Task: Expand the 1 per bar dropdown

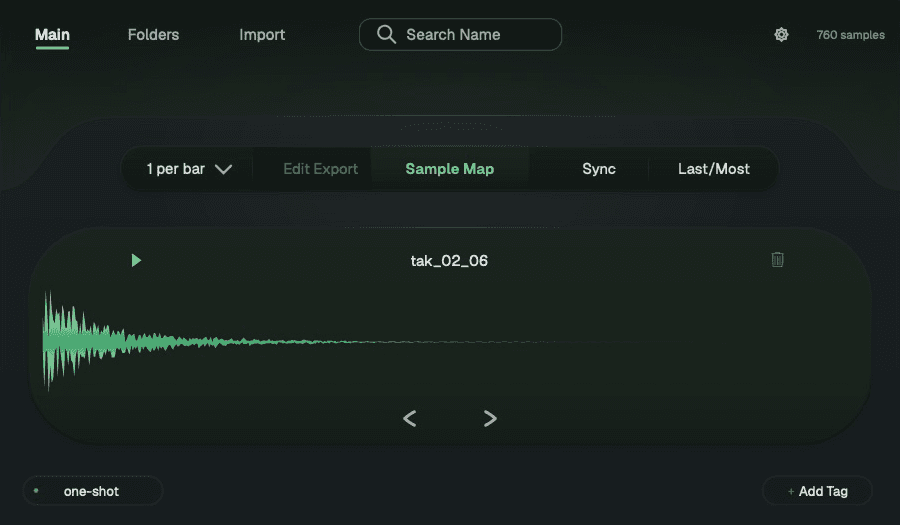Action: pos(188,169)
